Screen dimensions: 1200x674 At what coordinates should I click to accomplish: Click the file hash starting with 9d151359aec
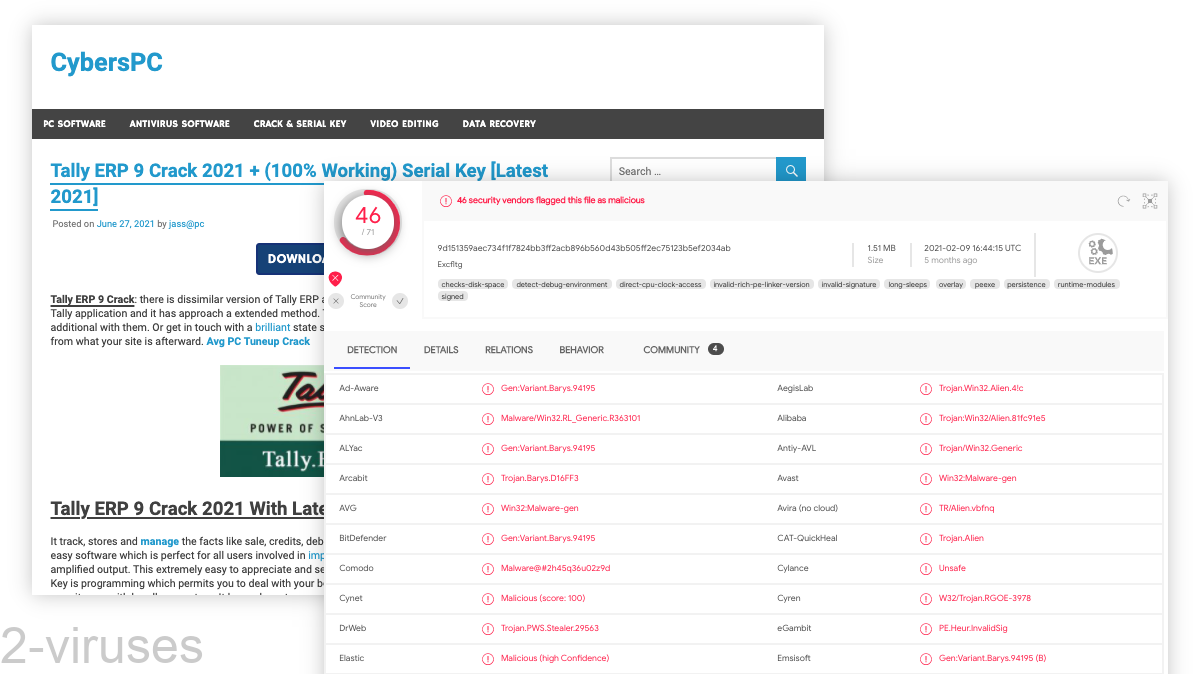tap(584, 248)
